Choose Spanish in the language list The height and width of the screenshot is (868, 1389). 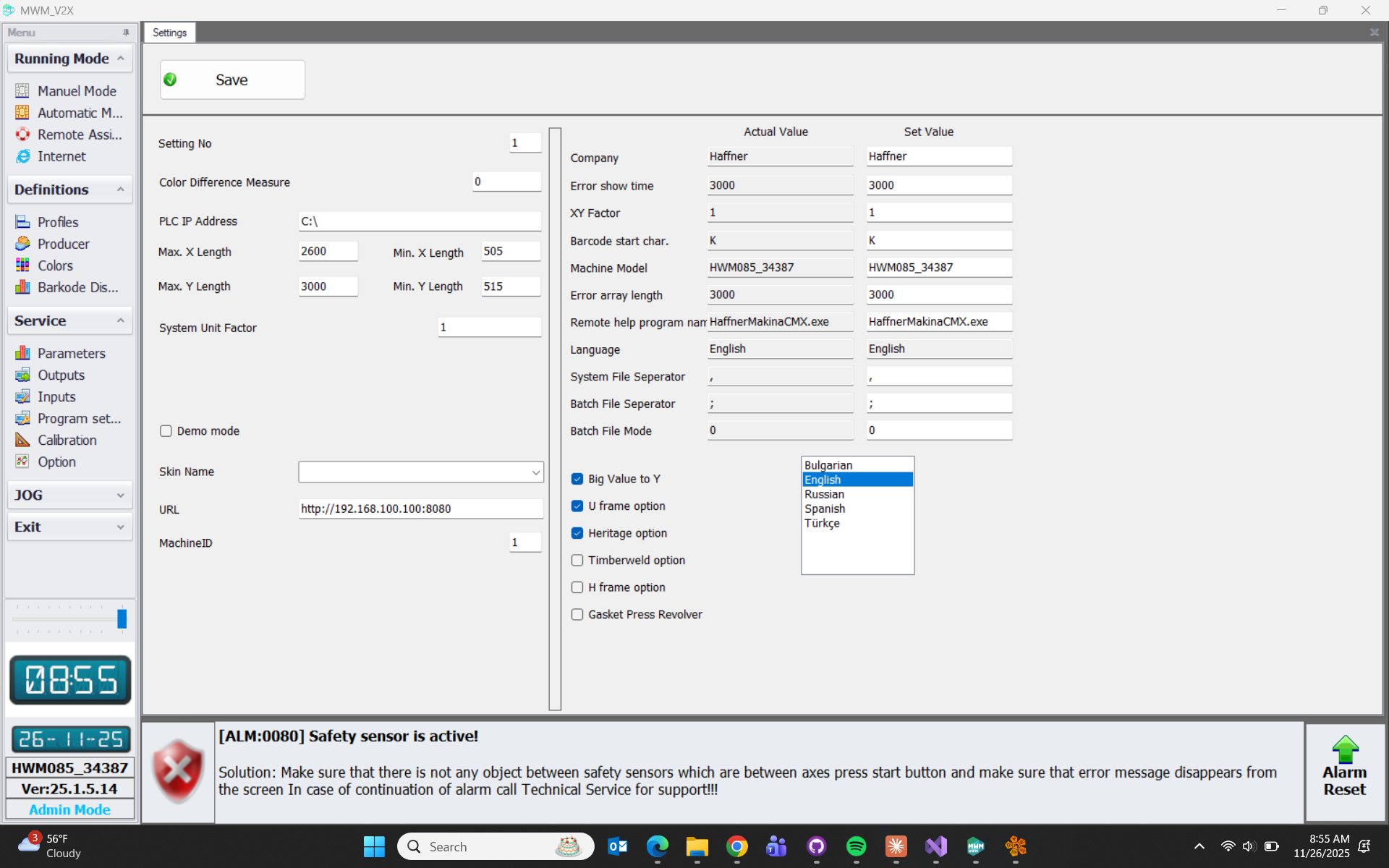click(x=825, y=509)
